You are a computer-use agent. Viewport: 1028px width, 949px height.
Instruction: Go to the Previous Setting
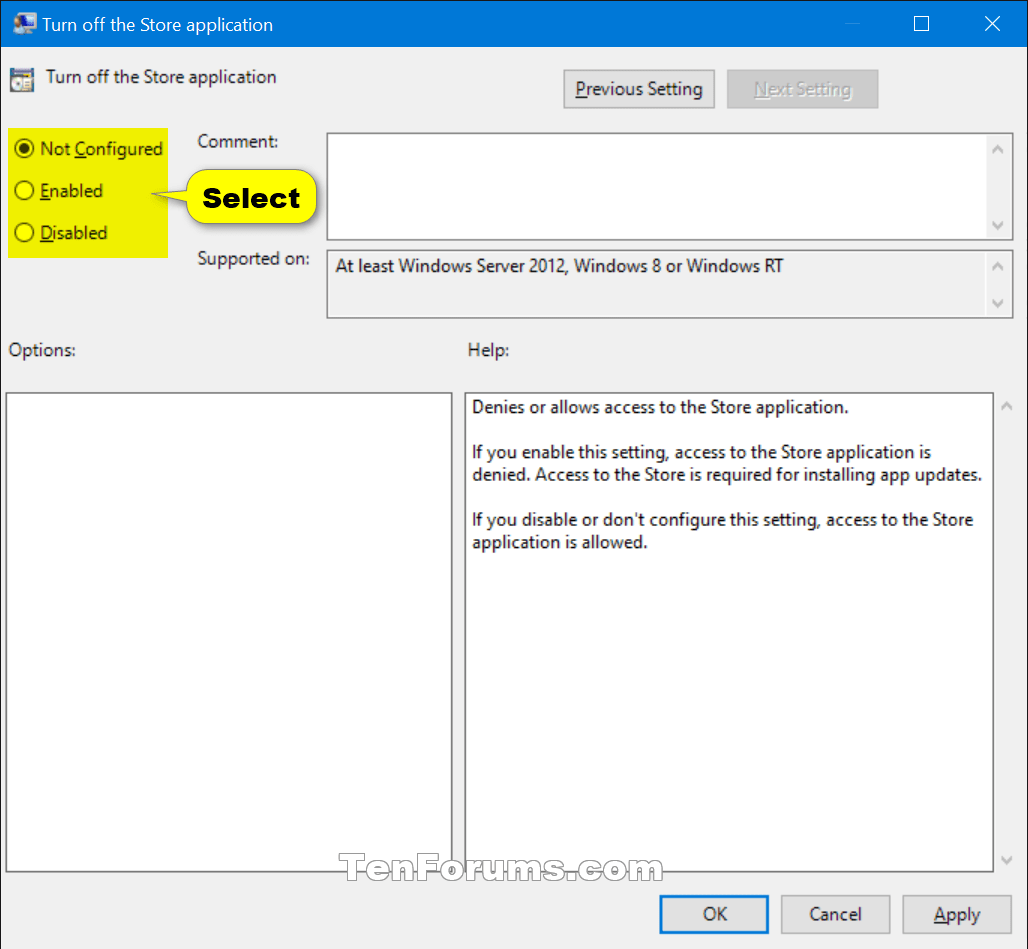[x=638, y=89]
